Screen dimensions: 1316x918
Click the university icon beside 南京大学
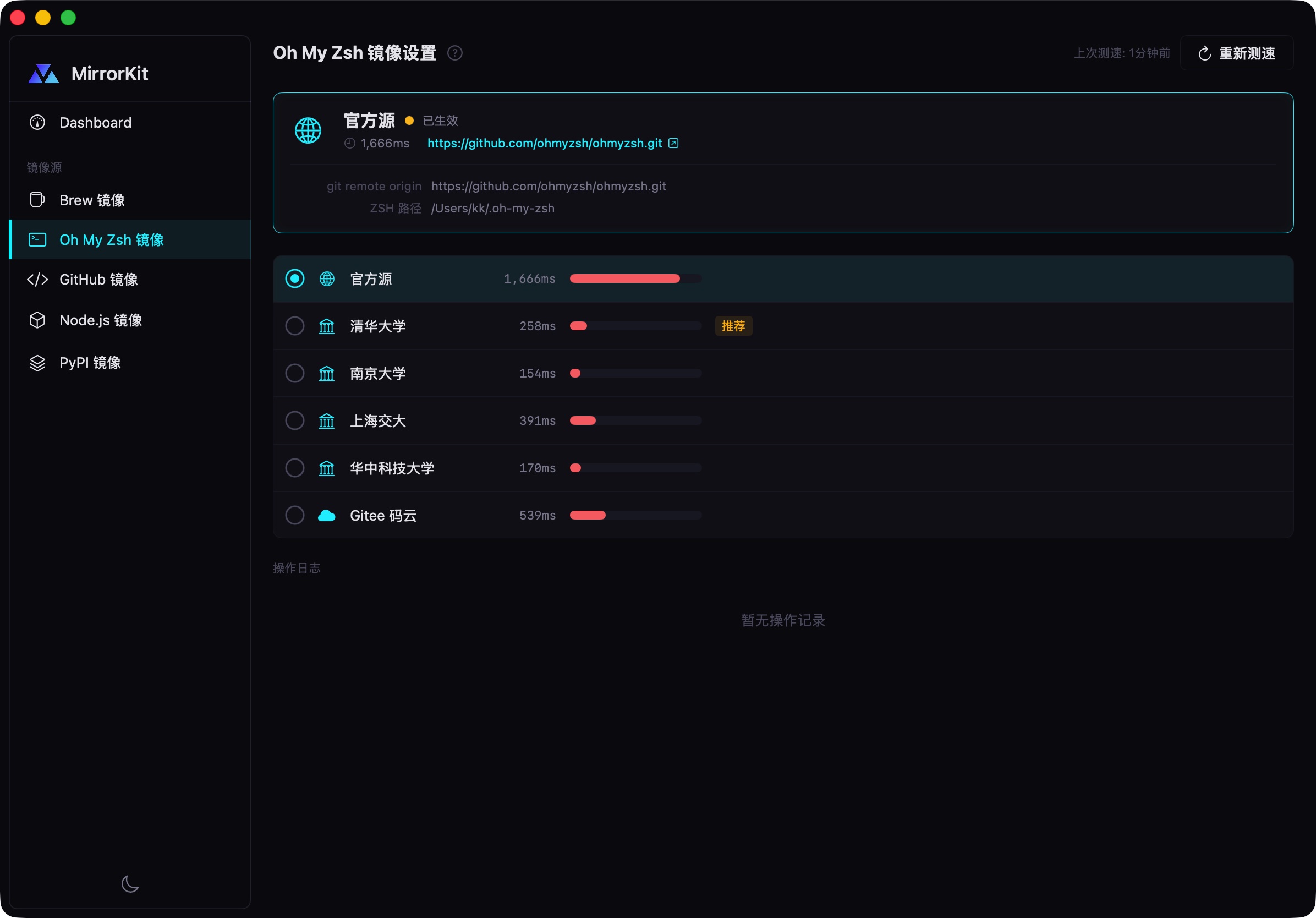click(x=327, y=373)
